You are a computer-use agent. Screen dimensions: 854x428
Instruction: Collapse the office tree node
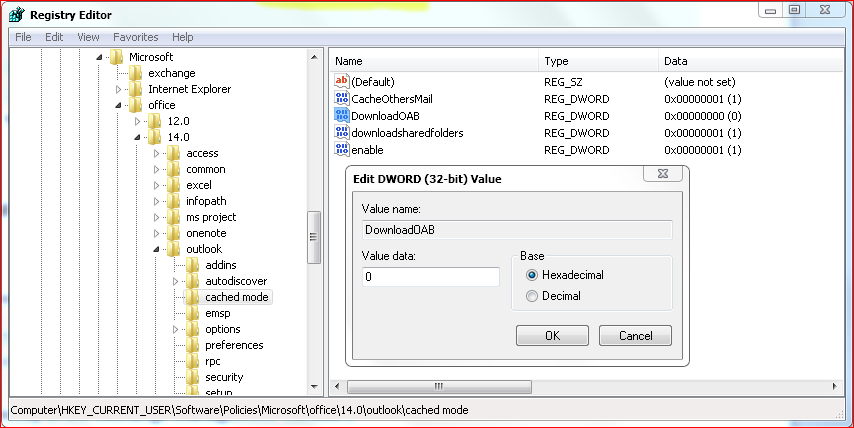[x=118, y=105]
